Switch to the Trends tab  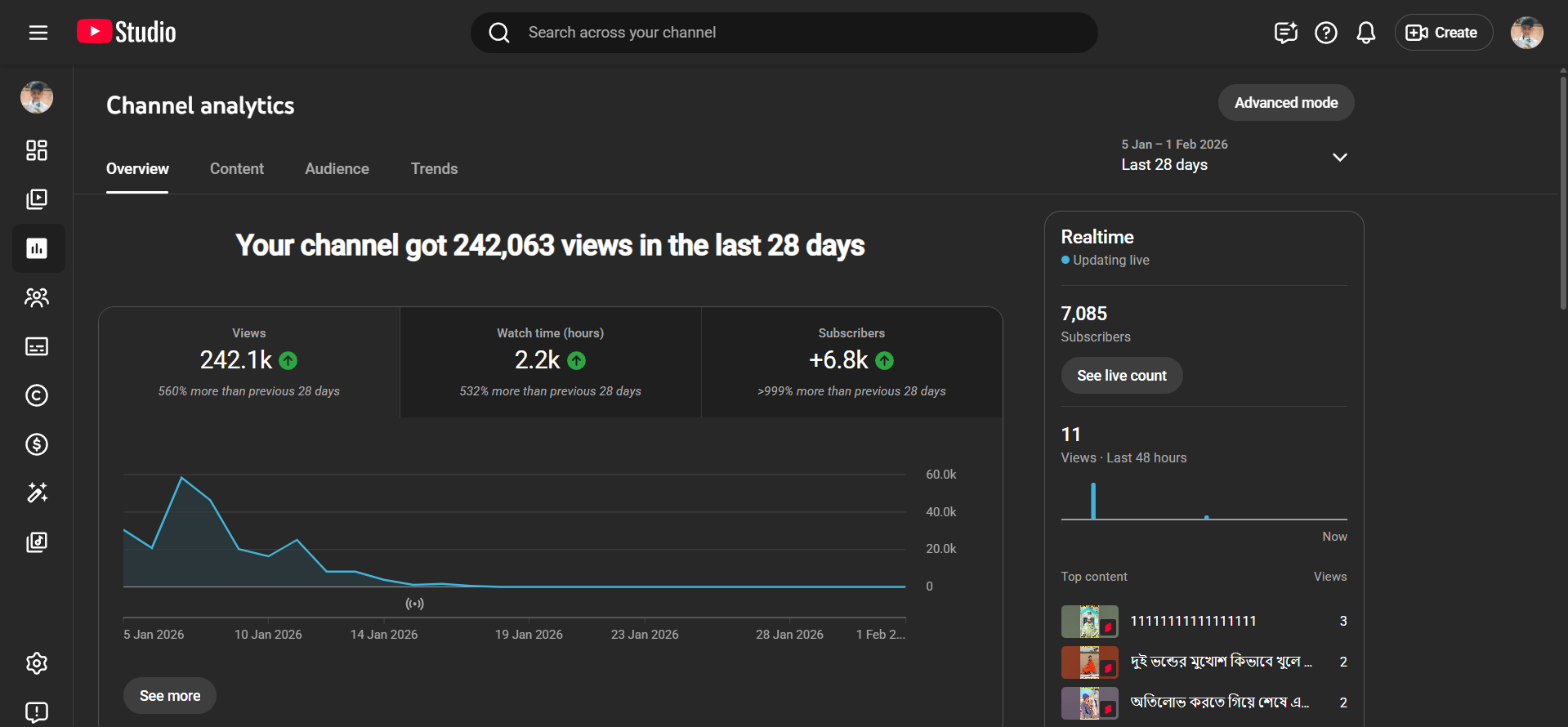(x=434, y=169)
